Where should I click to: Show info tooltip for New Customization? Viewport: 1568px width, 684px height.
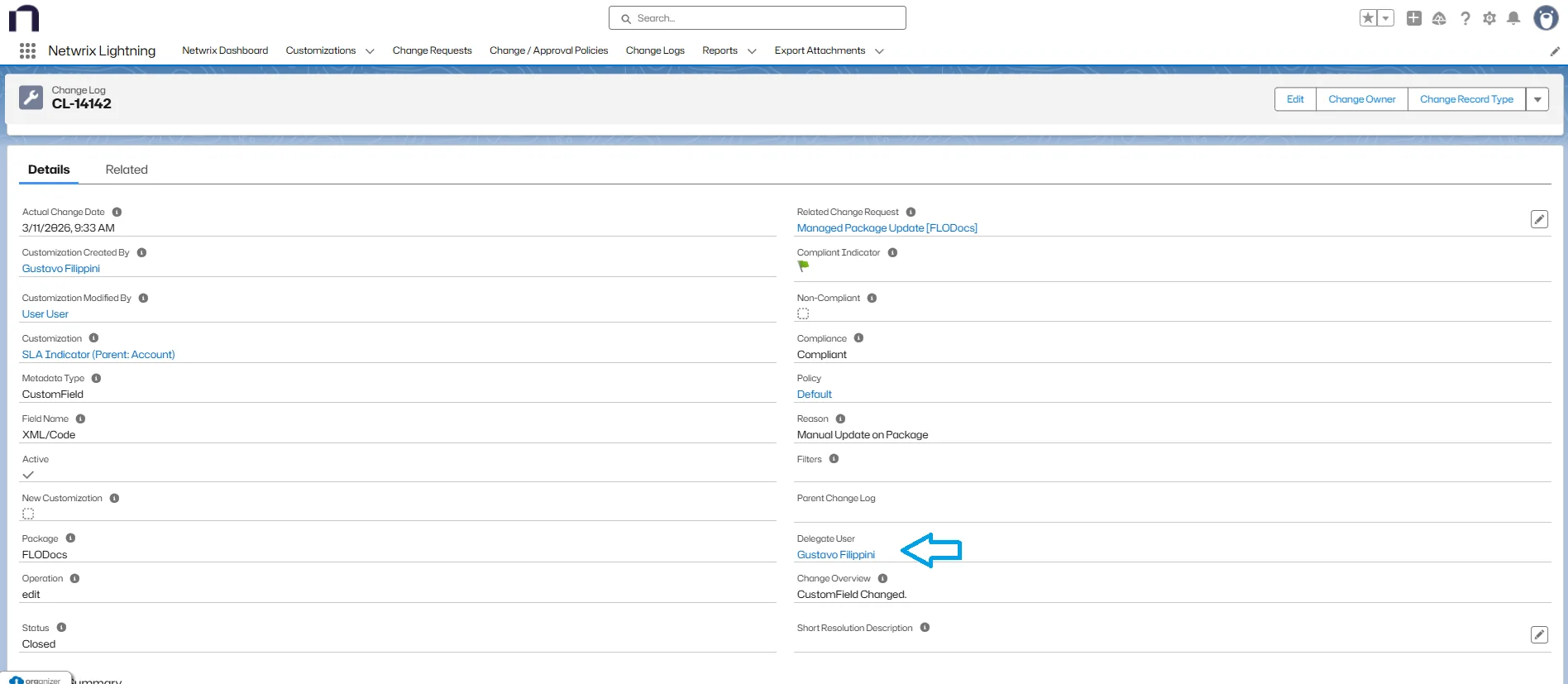[114, 498]
